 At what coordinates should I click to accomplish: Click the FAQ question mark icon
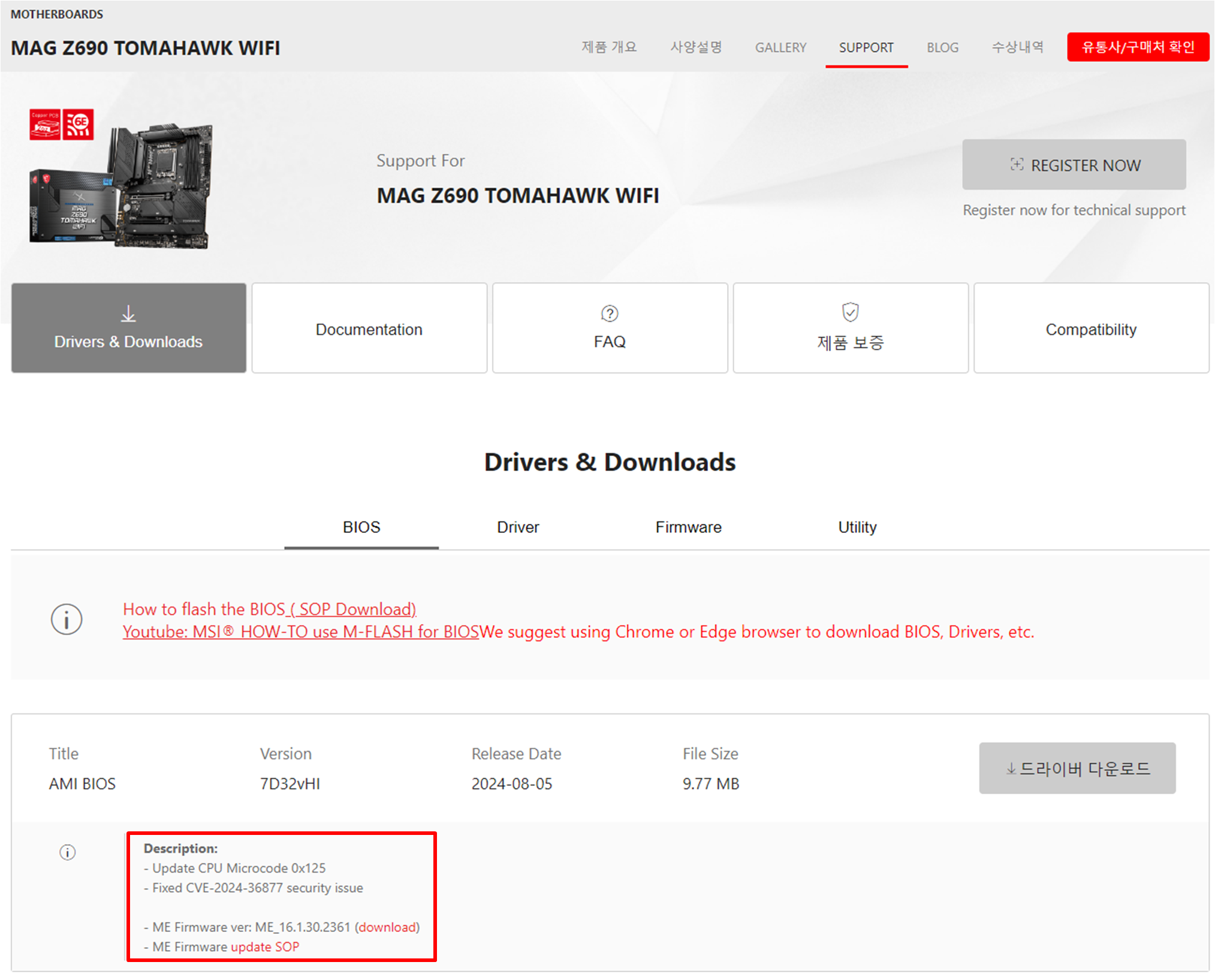tap(609, 313)
